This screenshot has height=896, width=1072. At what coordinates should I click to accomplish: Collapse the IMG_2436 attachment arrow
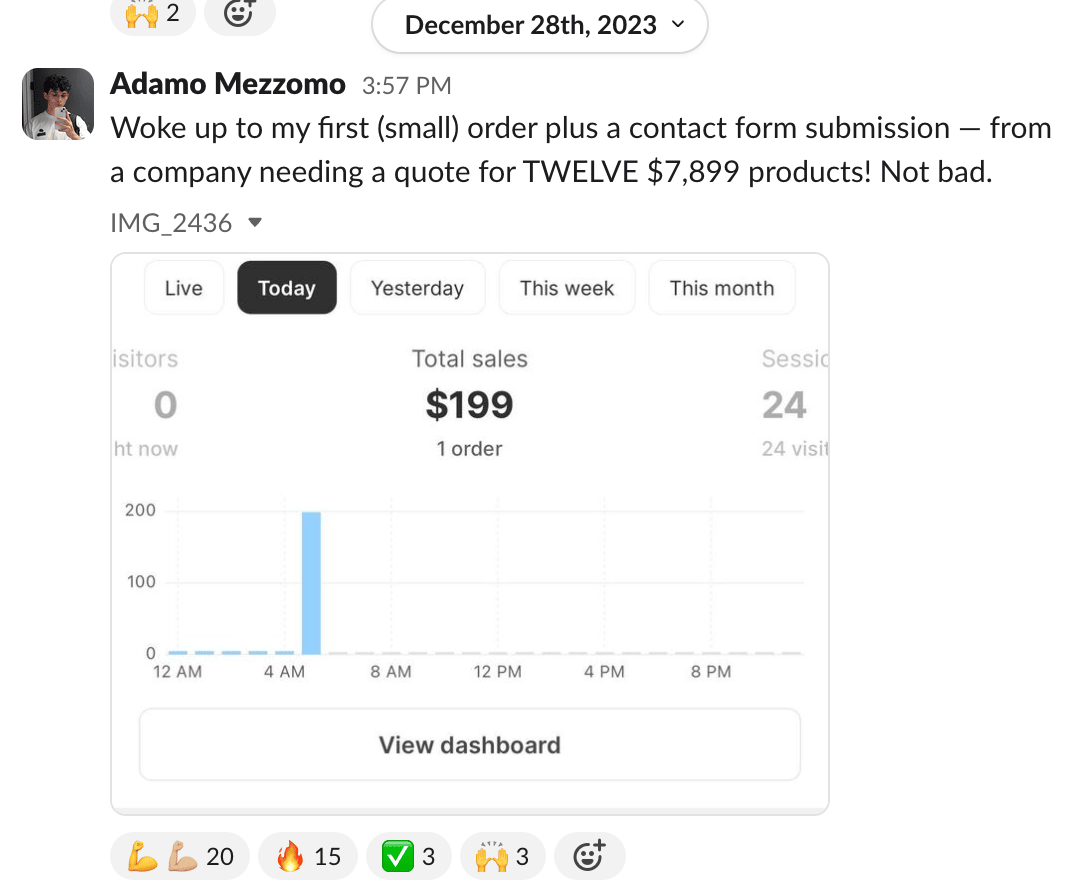(x=254, y=223)
